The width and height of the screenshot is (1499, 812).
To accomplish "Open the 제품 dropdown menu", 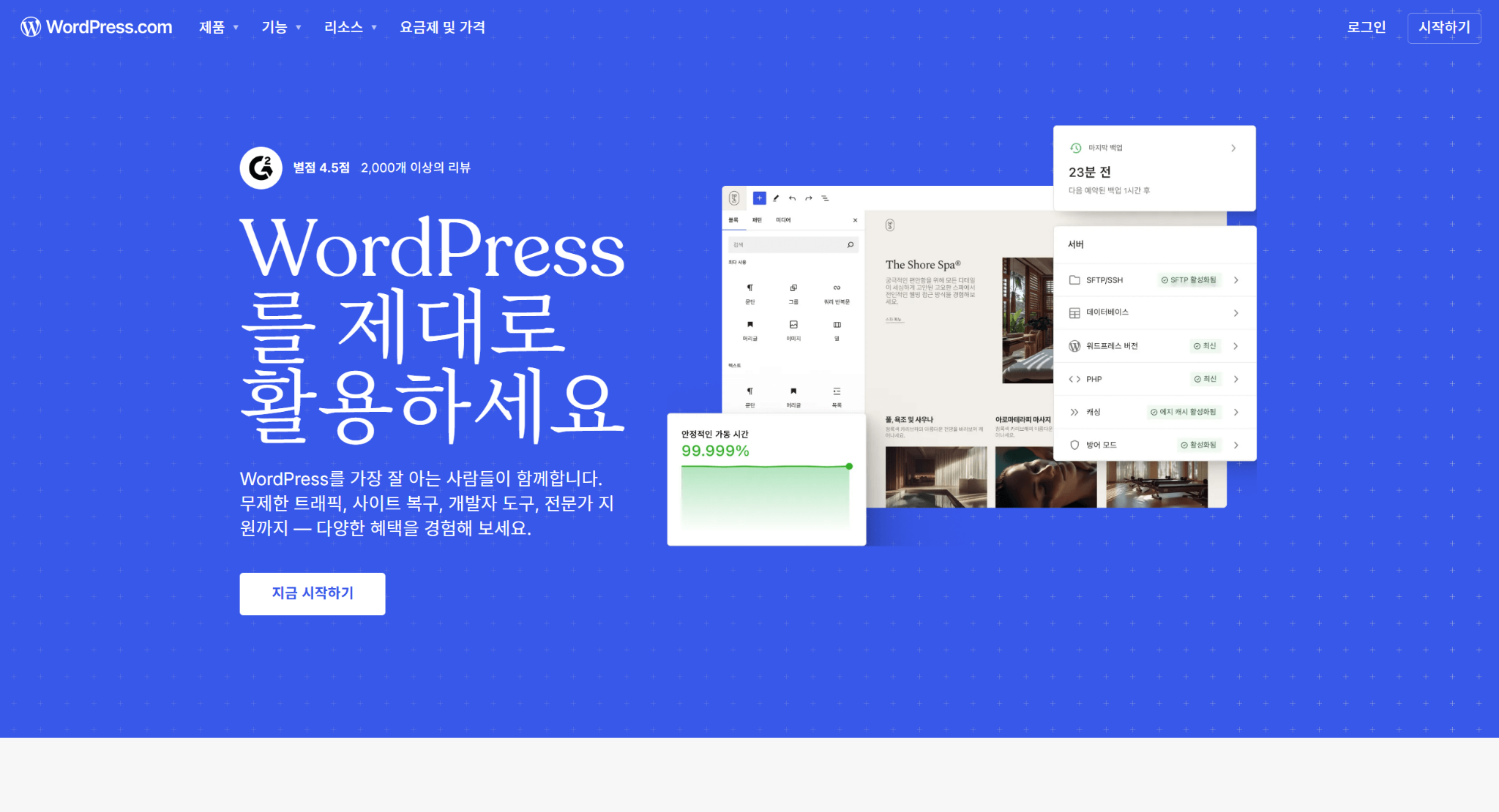I will 219,27.
